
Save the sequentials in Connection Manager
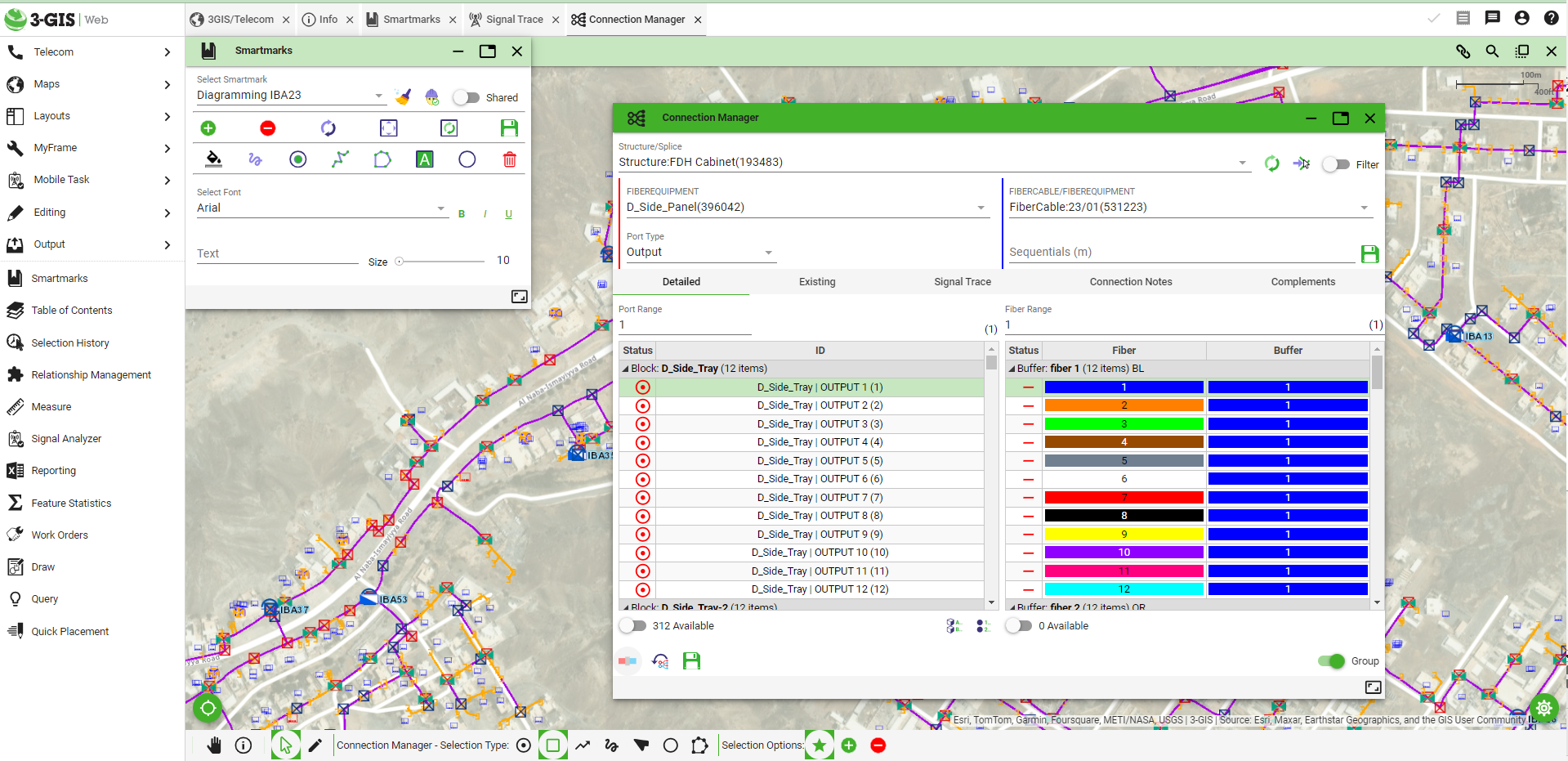coord(1369,253)
